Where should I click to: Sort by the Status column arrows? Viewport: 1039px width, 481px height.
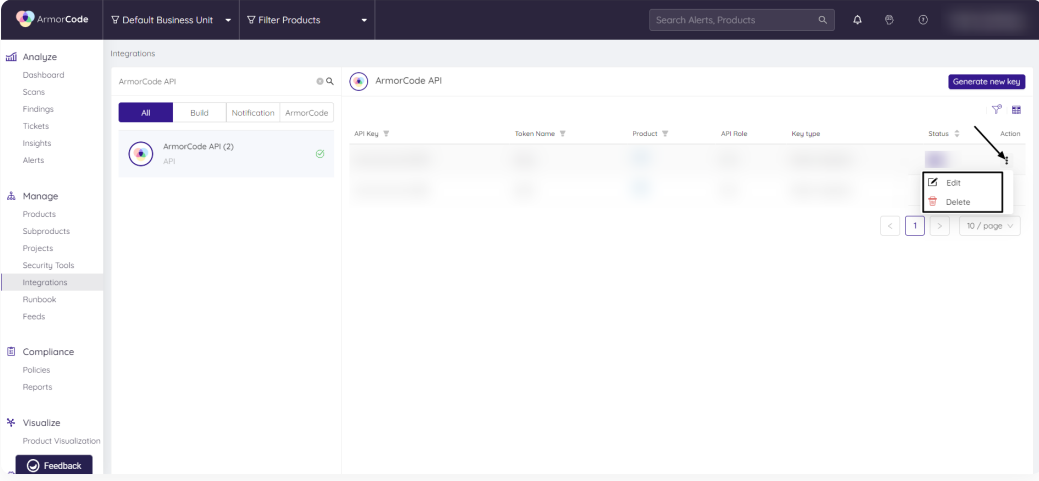coord(956,134)
